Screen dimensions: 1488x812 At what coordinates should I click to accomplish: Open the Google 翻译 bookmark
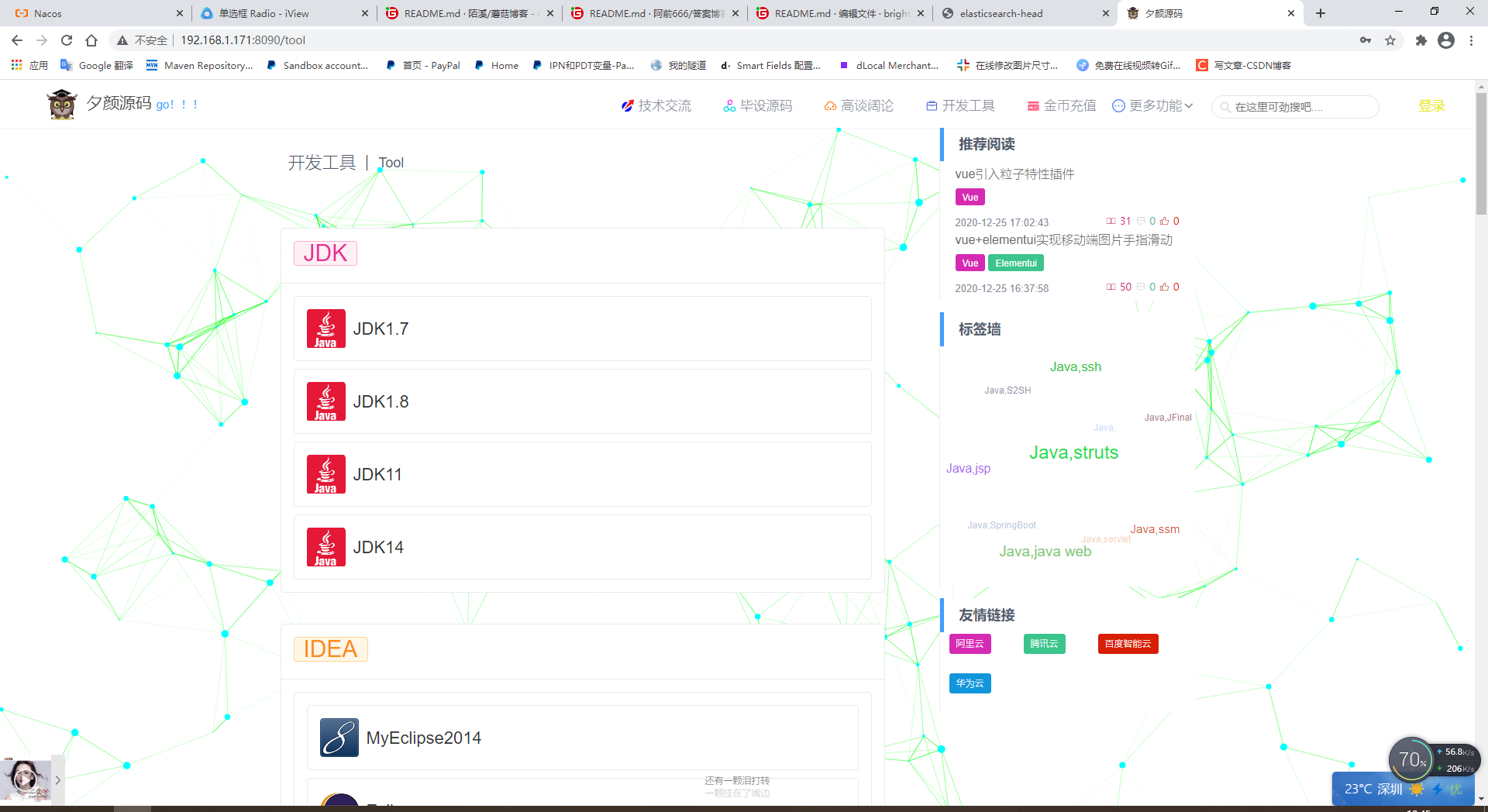(97, 65)
